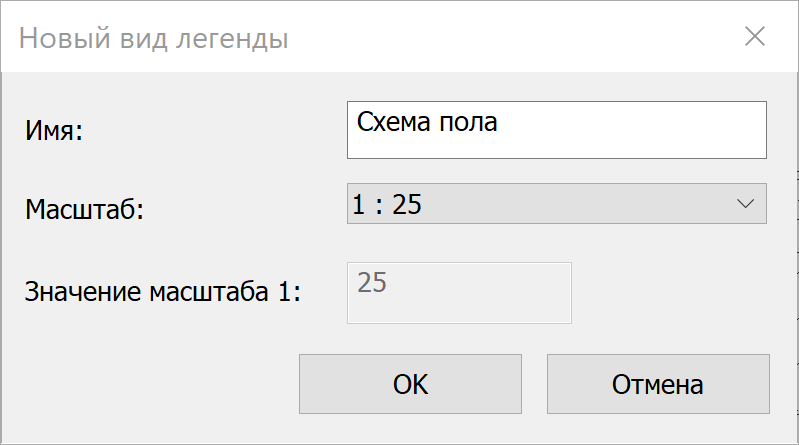Click the X icon in title bar
The width and height of the screenshot is (799, 445).
pyautogui.click(x=755, y=37)
